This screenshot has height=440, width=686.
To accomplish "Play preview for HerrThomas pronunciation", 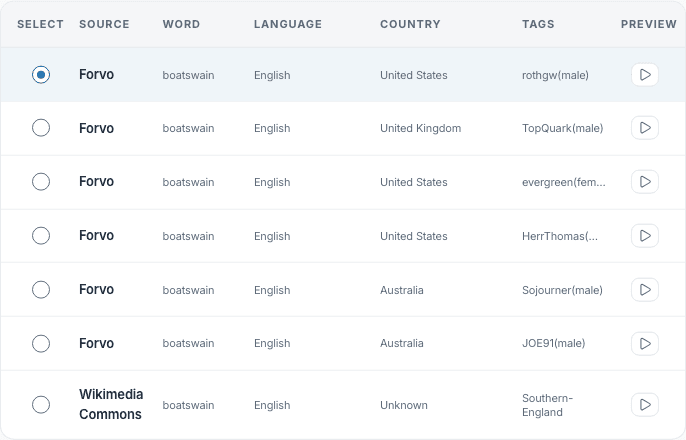I will tap(645, 236).
